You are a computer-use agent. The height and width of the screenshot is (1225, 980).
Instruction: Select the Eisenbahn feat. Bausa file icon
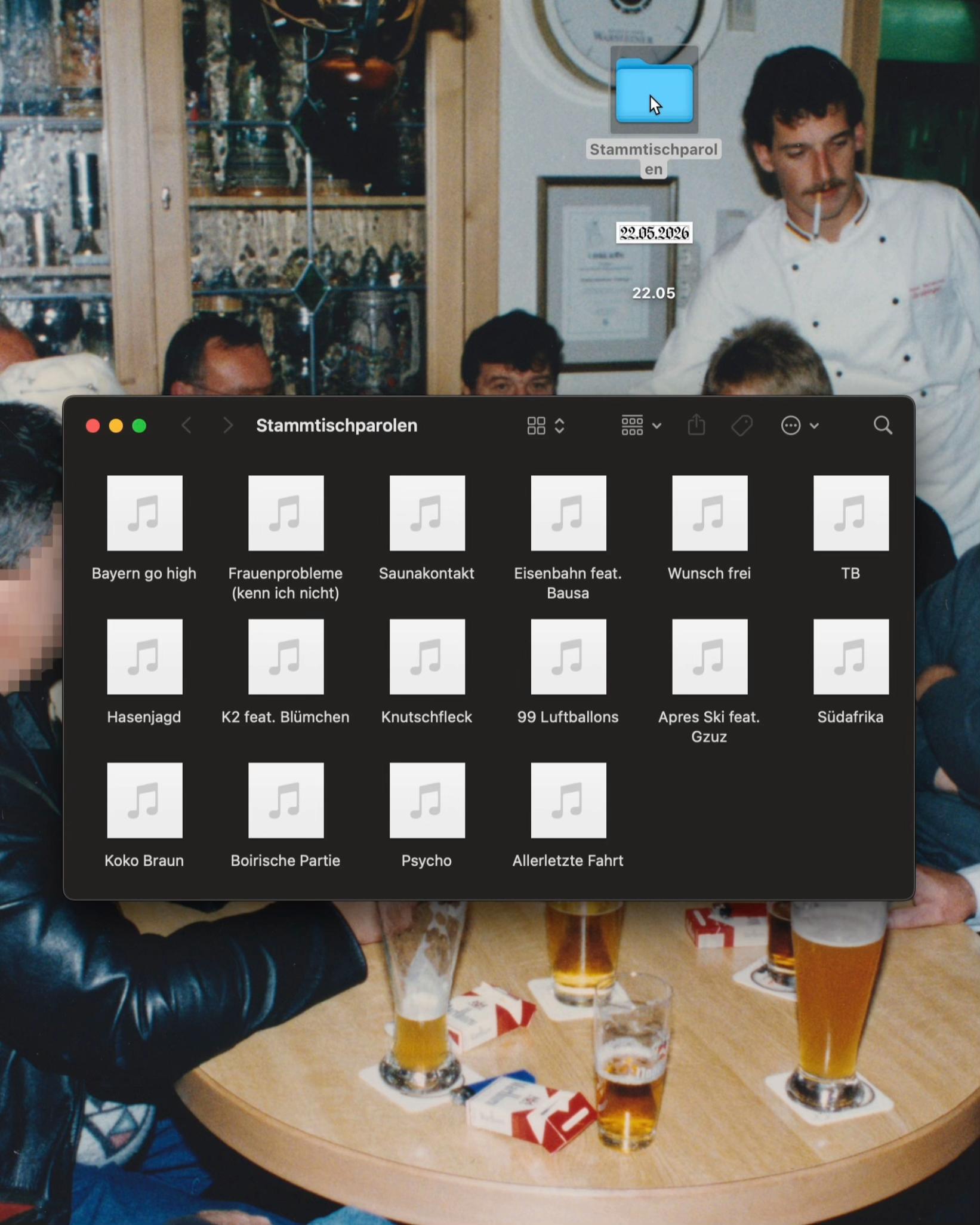(x=568, y=513)
